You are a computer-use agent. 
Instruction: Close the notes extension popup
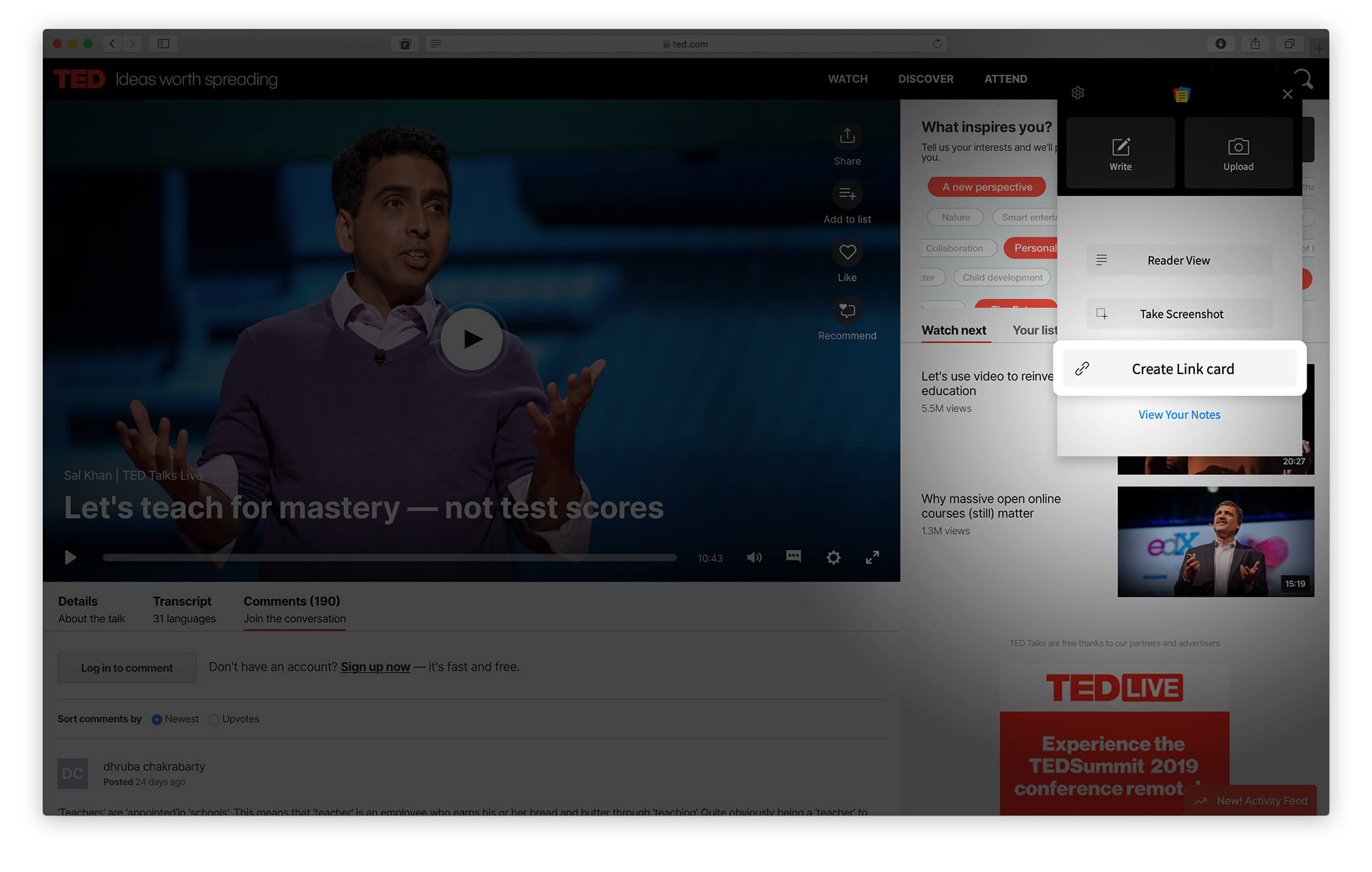pos(1288,94)
